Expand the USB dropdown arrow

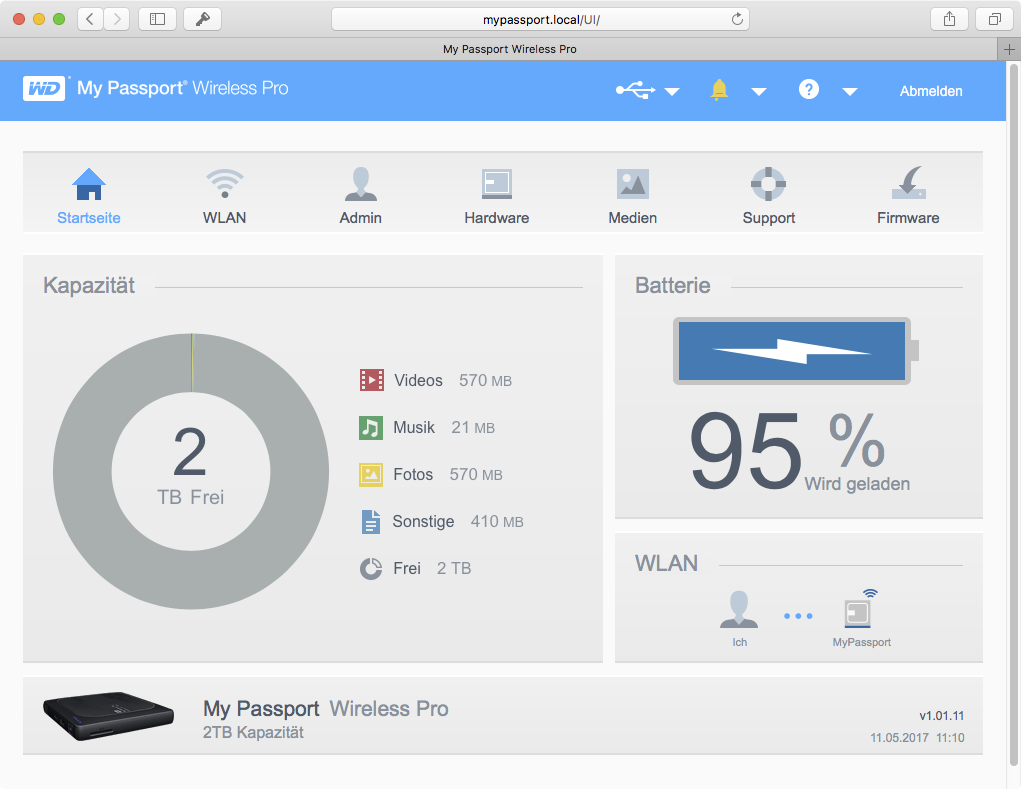[672, 92]
